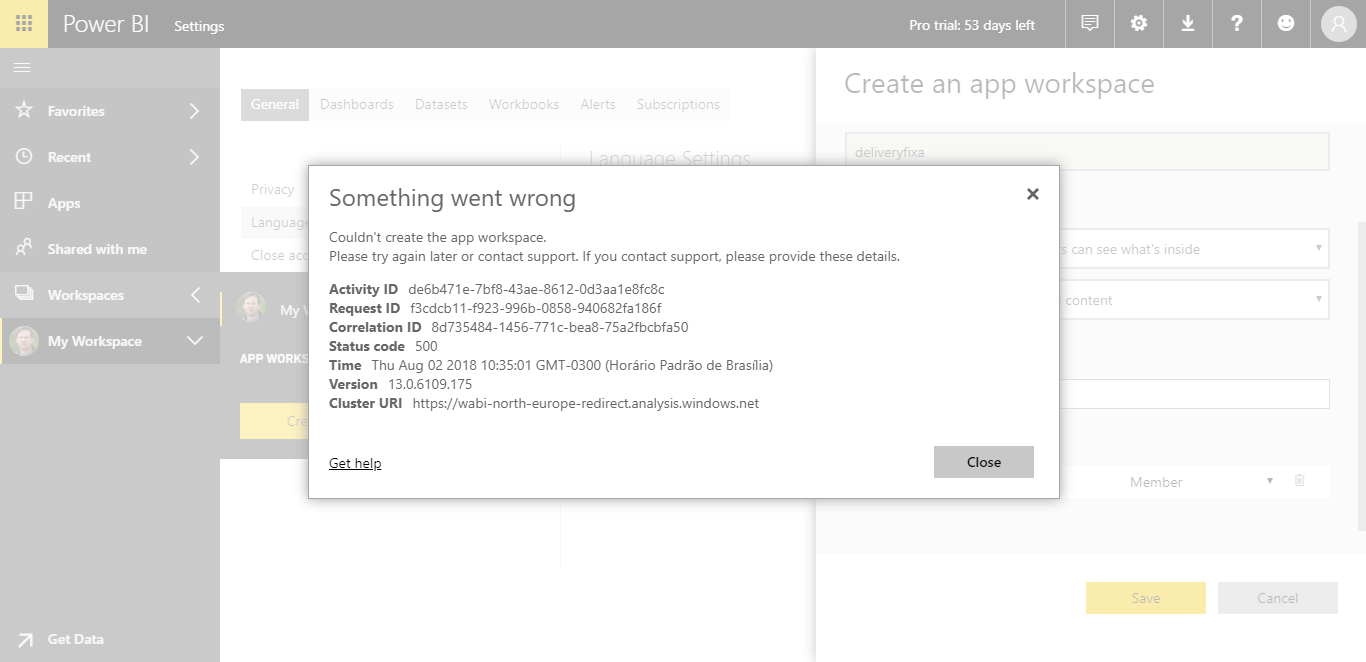Click the Apps grid icon

(24, 202)
